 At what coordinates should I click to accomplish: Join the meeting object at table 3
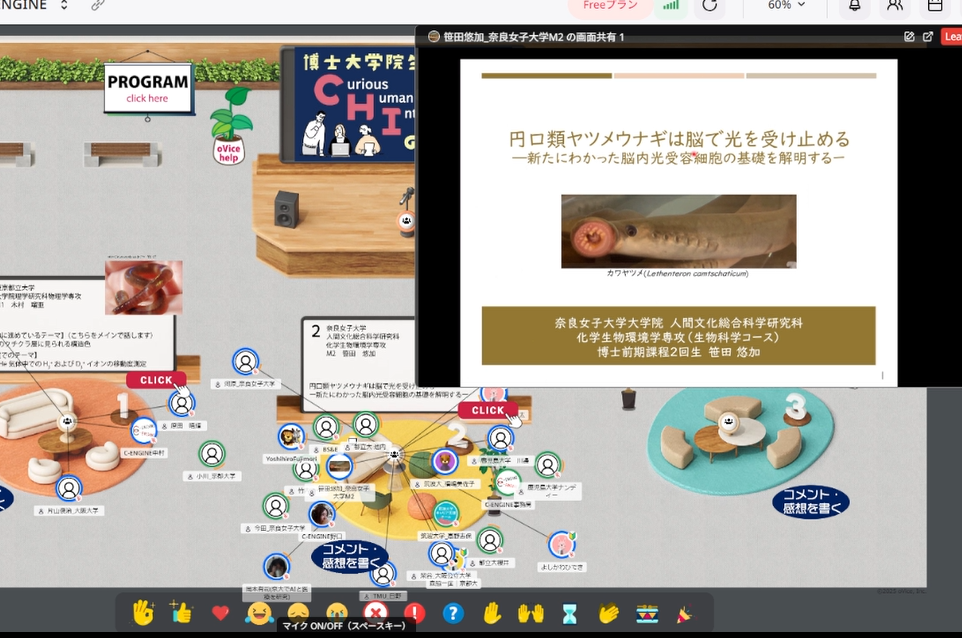728,421
